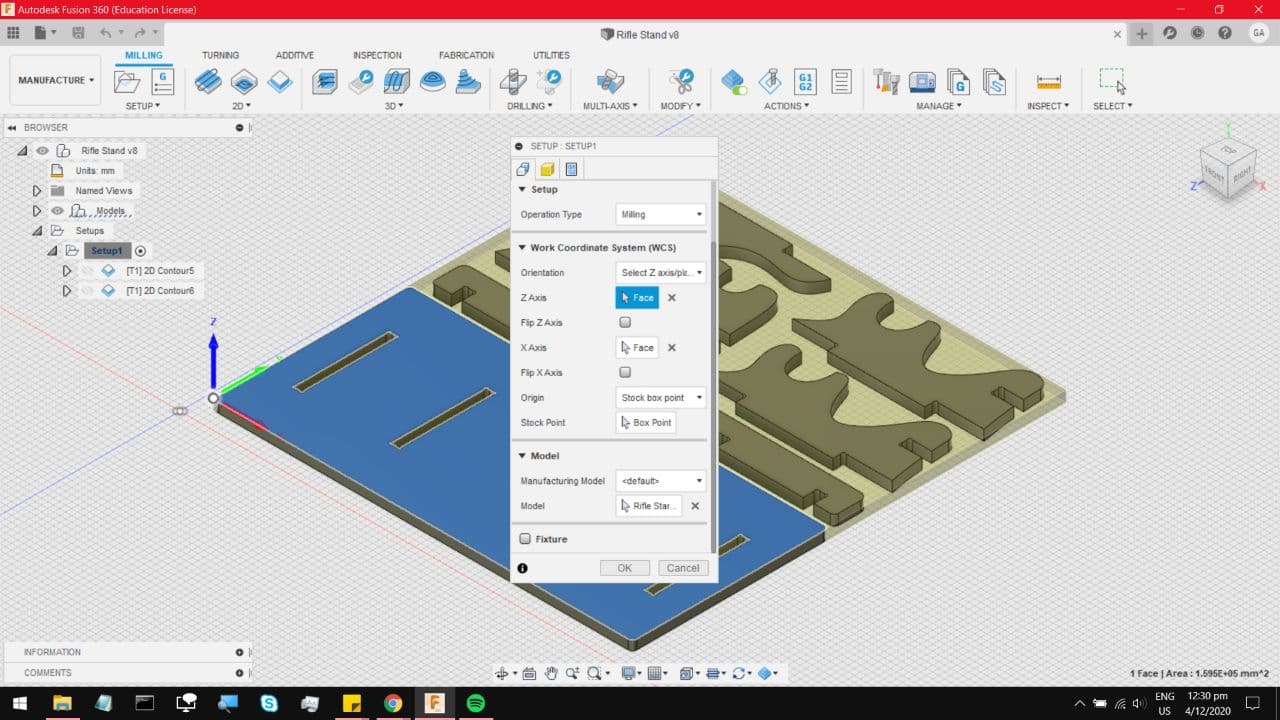
Task: Expand the Named Views tree node
Action: tap(37, 190)
